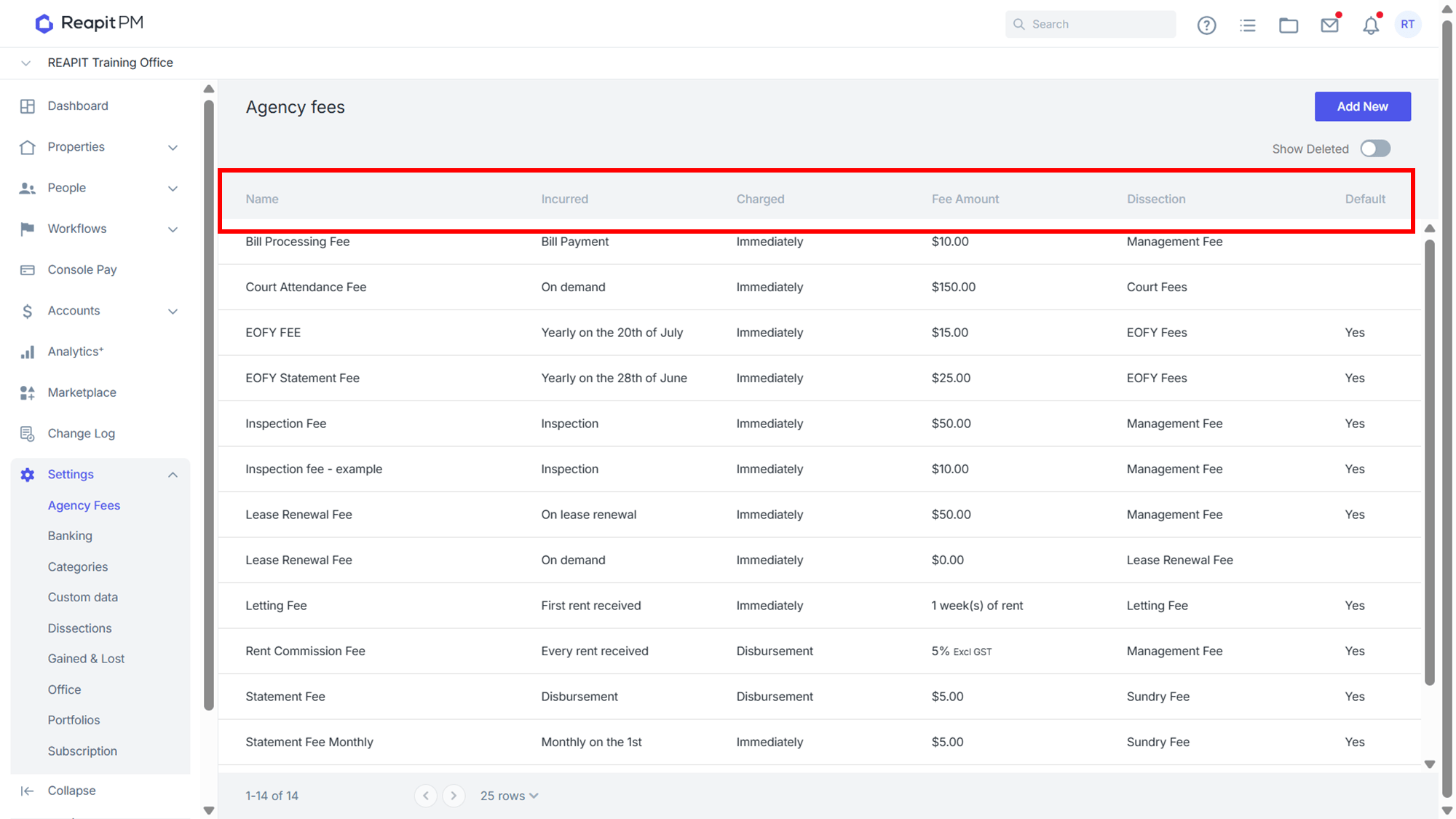Collapse the Settings section chevron
The height and width of the screenshot is (819, 1456).
[173, 475]
